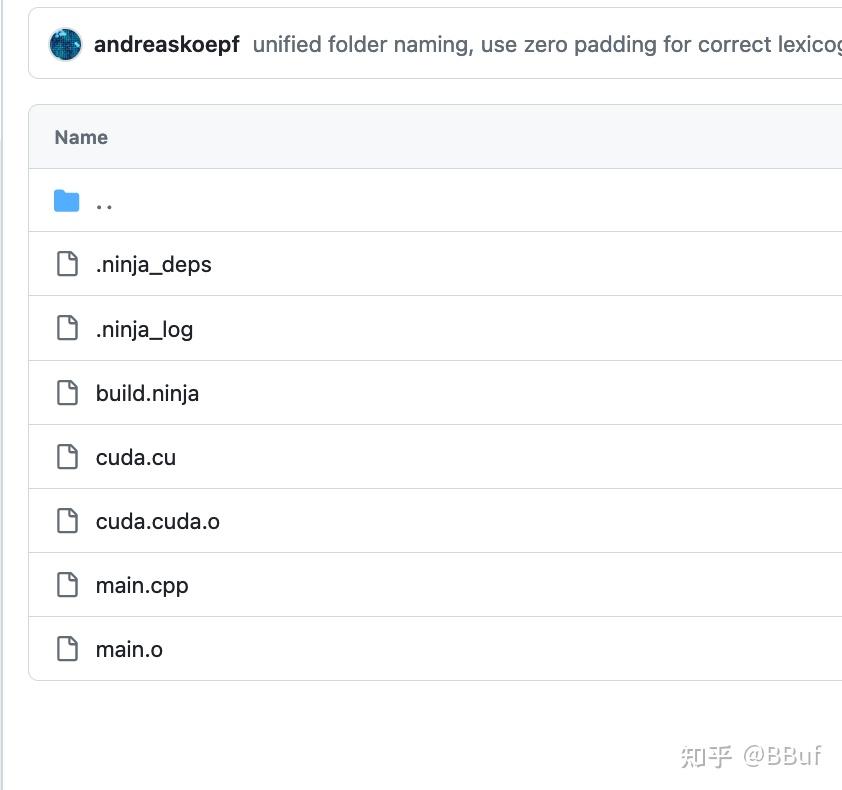Click the andreaskoepf username link

pyautogui.click(x=165, y=44)
